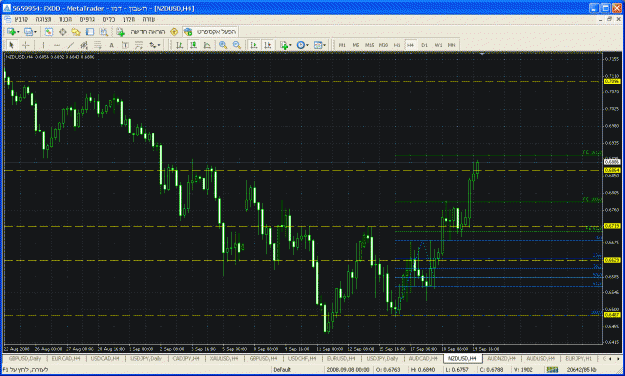Switch chart to Line Chart mode
625x376 pixels.
[x=207, y=45]
